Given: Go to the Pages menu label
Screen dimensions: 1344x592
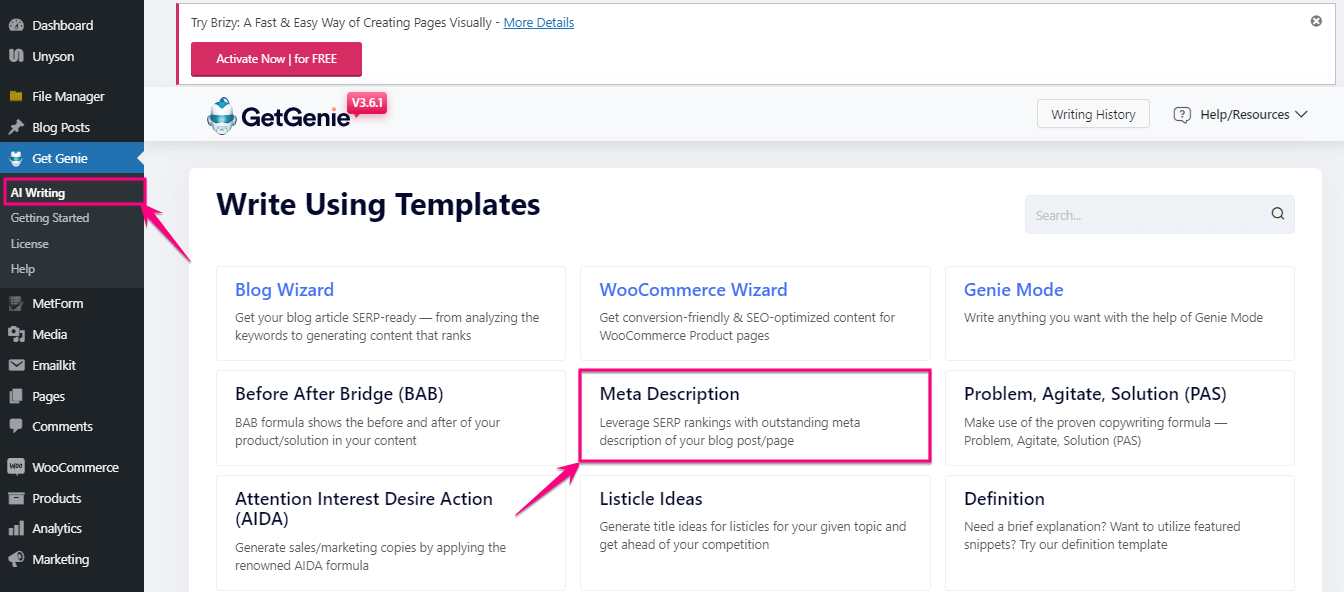Looking at the screenshot, I should [x=48, y=397].
